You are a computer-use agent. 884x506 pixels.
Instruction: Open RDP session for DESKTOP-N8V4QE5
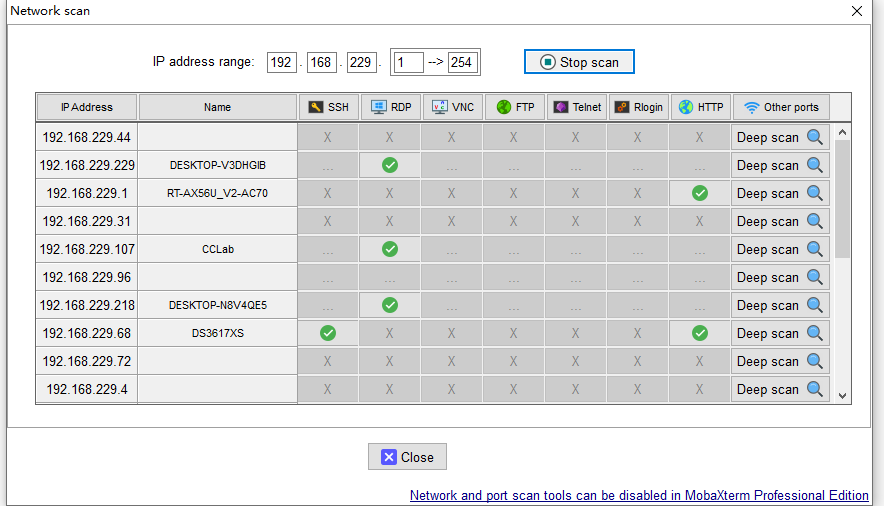point(390,305)
